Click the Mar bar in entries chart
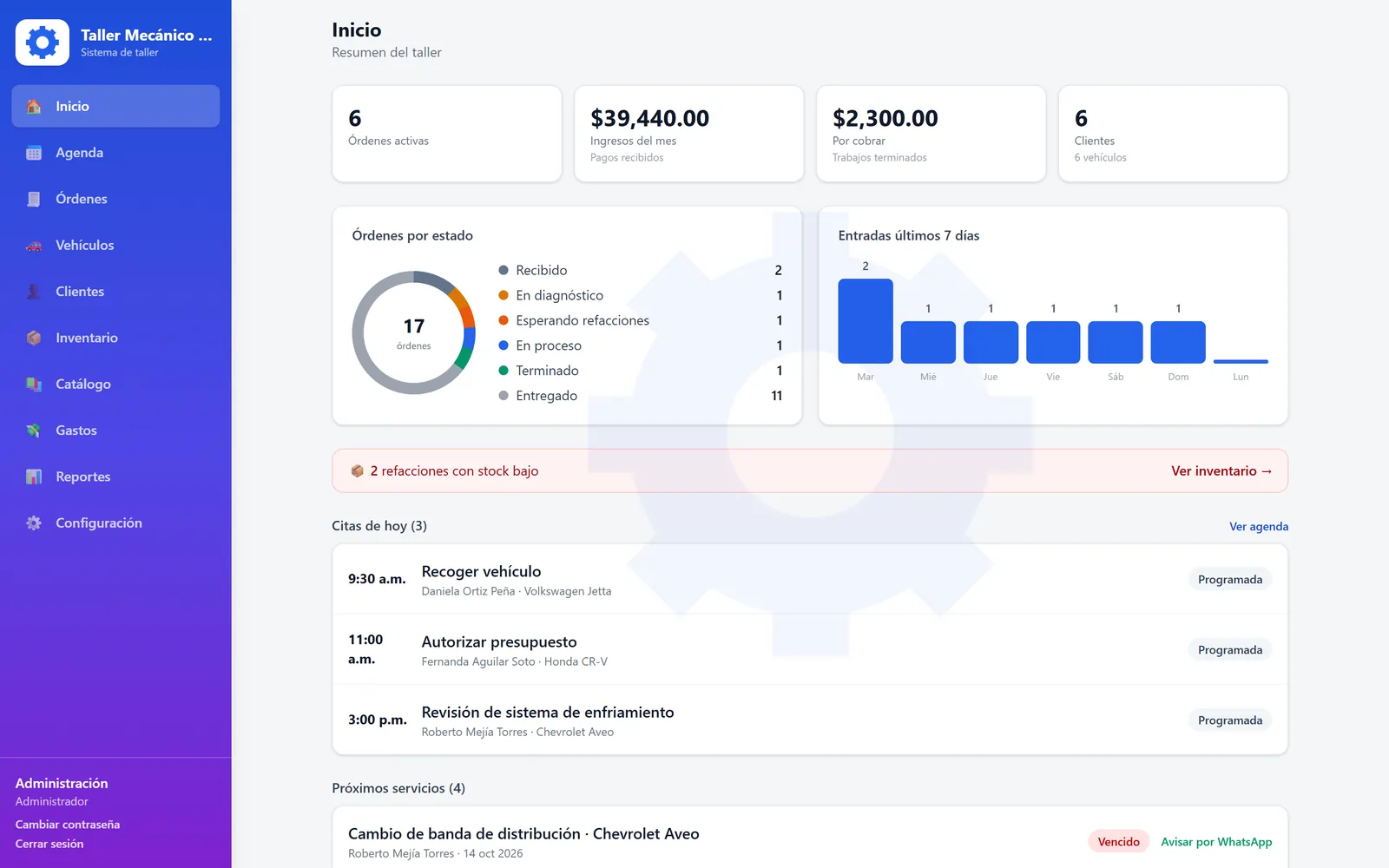Image resolution: width=1389 pixels, height=868 pixels. coord(866,321)
